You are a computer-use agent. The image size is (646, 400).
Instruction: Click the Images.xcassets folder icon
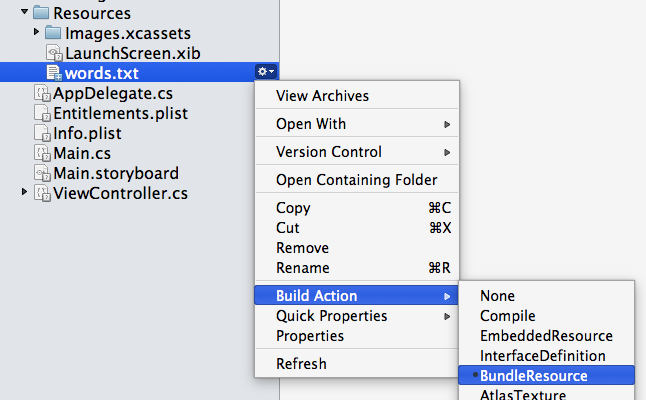tap(53, 33)
